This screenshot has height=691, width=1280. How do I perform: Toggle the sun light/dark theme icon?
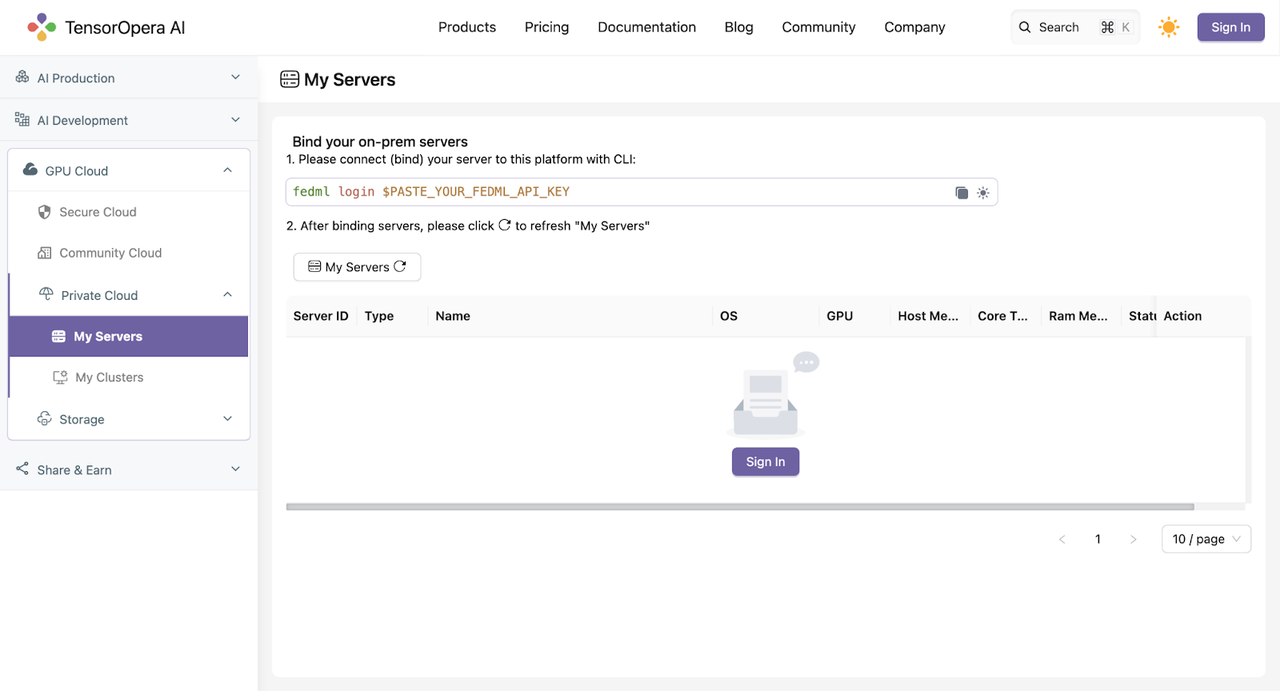[1168, 28]
